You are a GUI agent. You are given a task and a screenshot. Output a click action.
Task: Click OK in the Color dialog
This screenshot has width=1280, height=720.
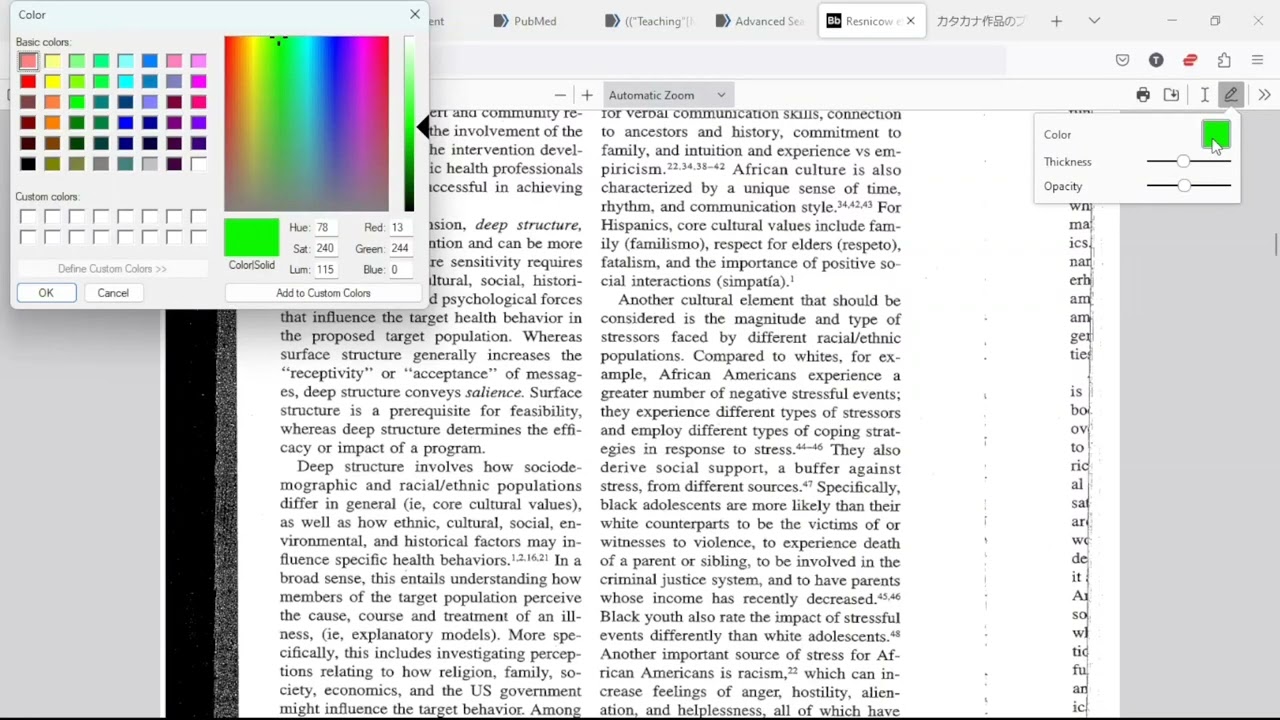click(46, 293)
